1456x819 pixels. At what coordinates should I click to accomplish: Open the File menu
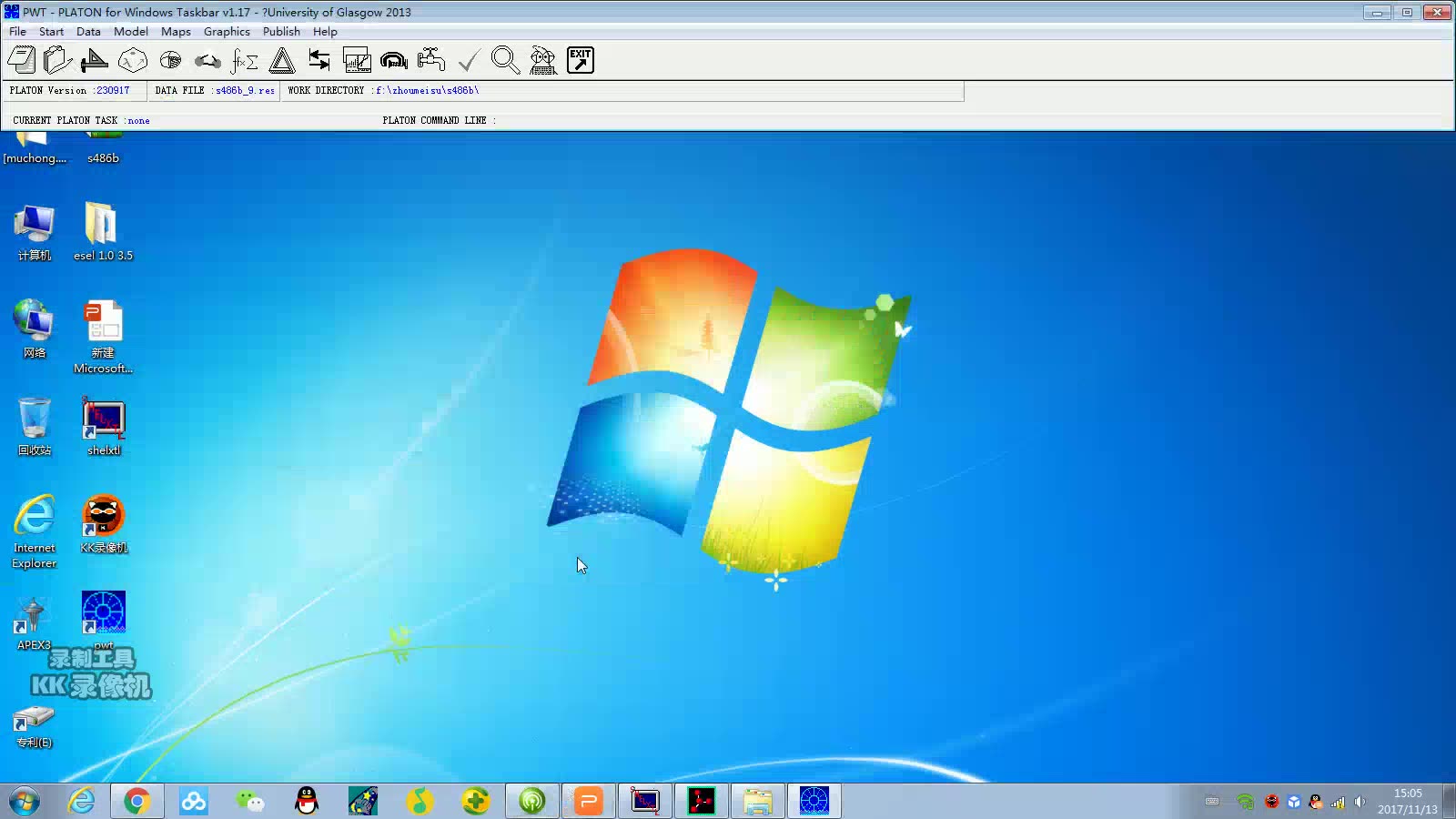click(x=17, y=31)
